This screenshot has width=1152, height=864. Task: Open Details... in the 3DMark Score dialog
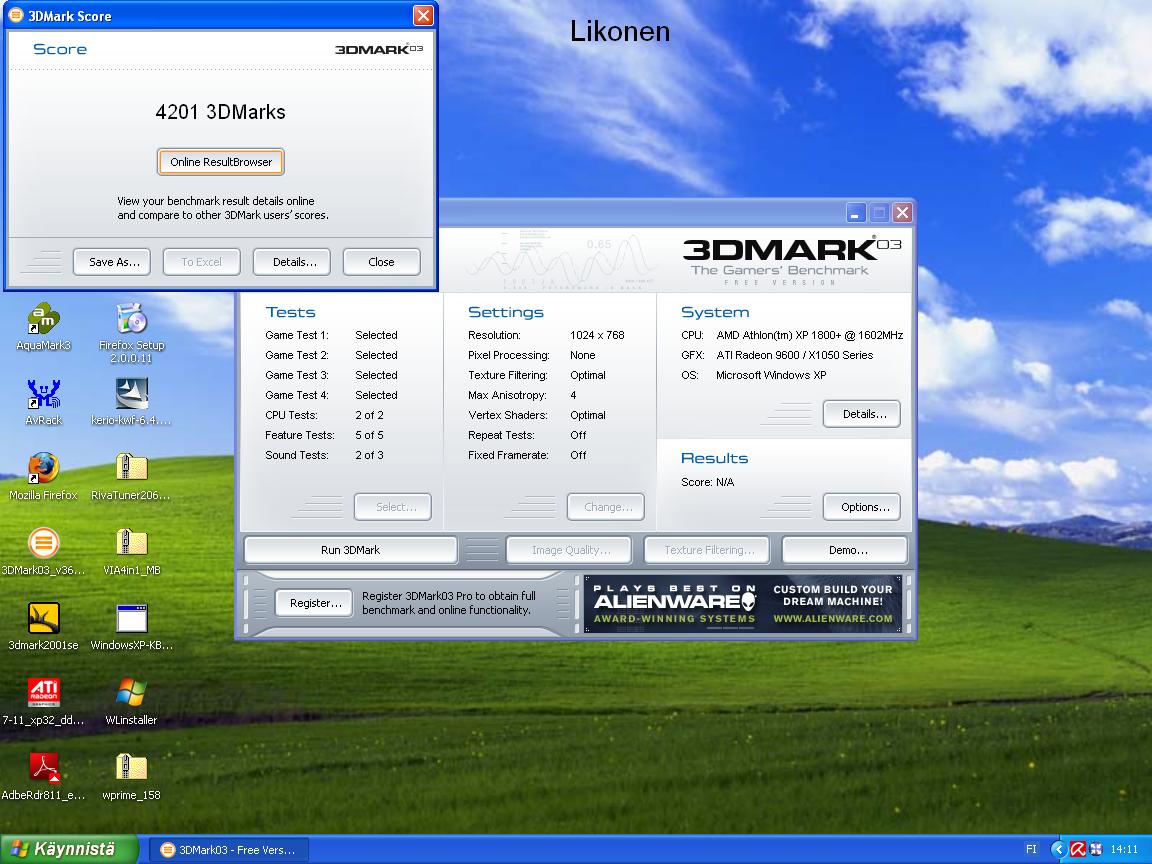coord(292,262)
